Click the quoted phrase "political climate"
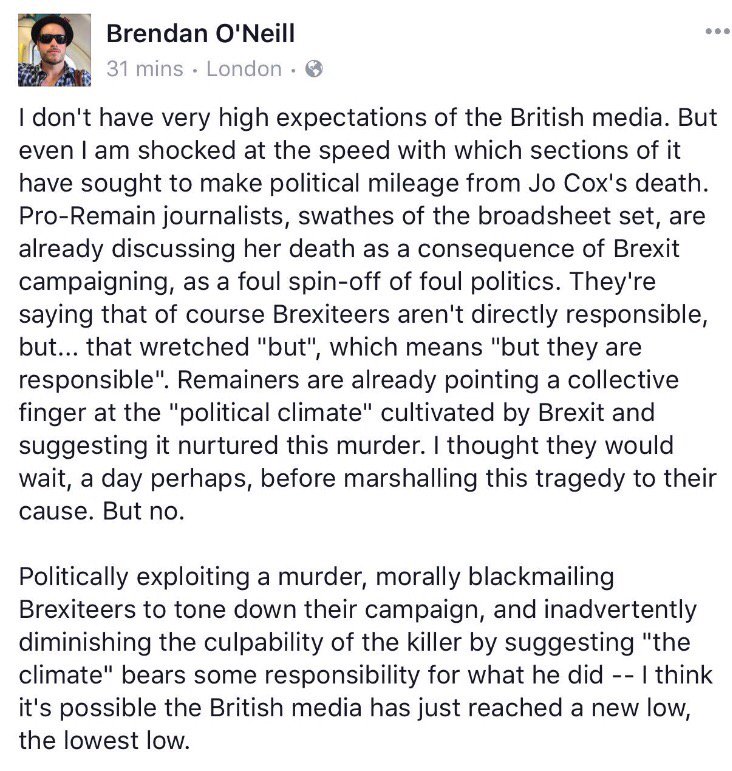The width and height of the screenshot is (732, 771). [270, 413]
